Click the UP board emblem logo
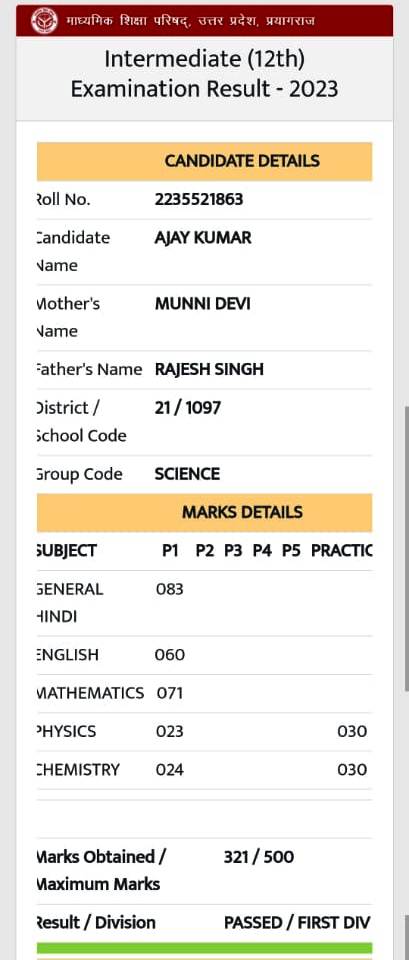Viewport: 409px width, 960px height. [x=44, y=21]
